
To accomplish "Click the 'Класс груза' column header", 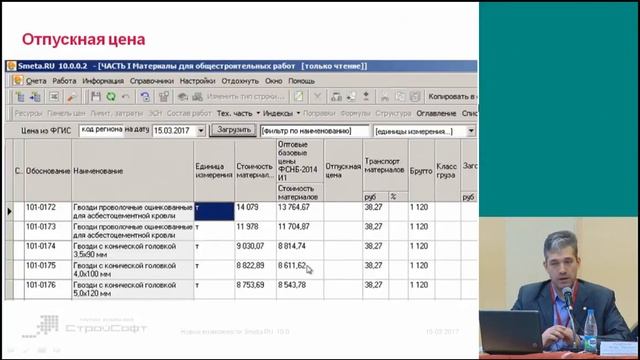I will 447,171.
